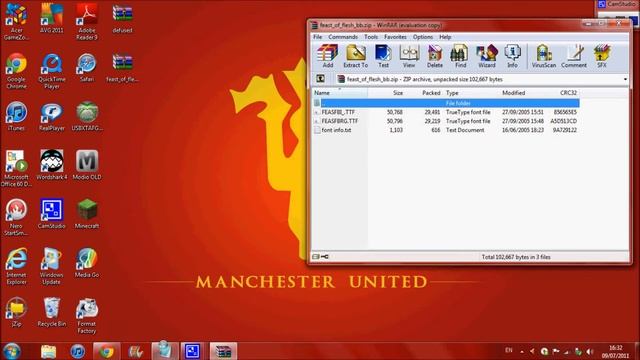Select USBXTAFG desktop icon
The image size is (640, 360).
pyautogui.click(x=87, y=117)
